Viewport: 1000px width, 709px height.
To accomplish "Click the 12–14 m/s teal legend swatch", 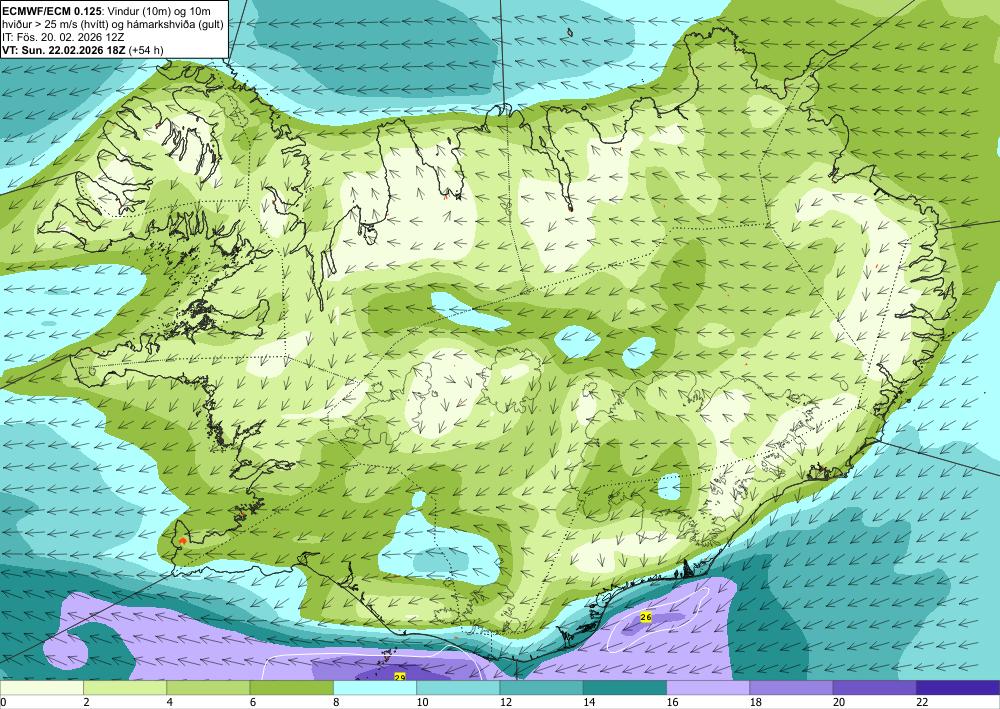I will tap(541, 688).
